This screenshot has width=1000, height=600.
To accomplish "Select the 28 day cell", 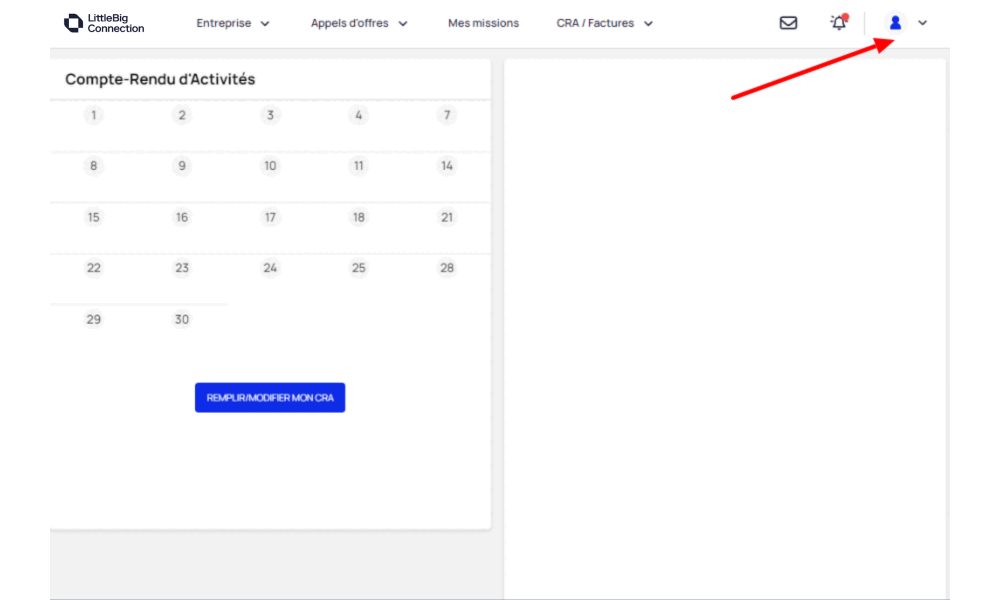I will (447, 268).
